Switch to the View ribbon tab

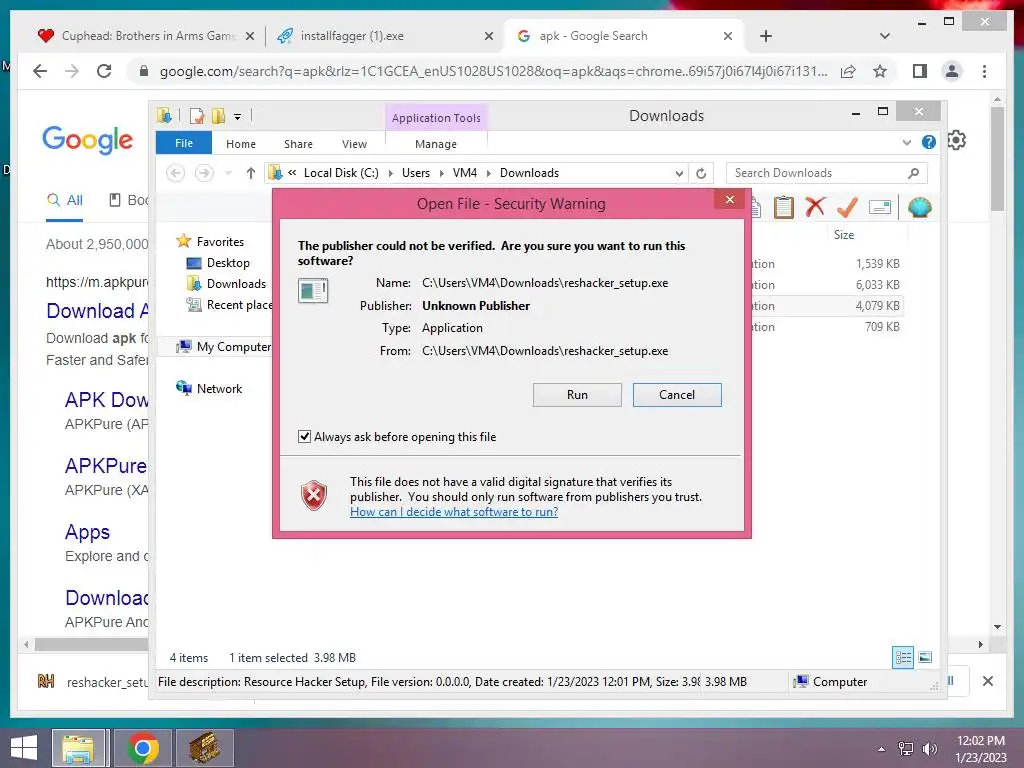click(354, 144)
